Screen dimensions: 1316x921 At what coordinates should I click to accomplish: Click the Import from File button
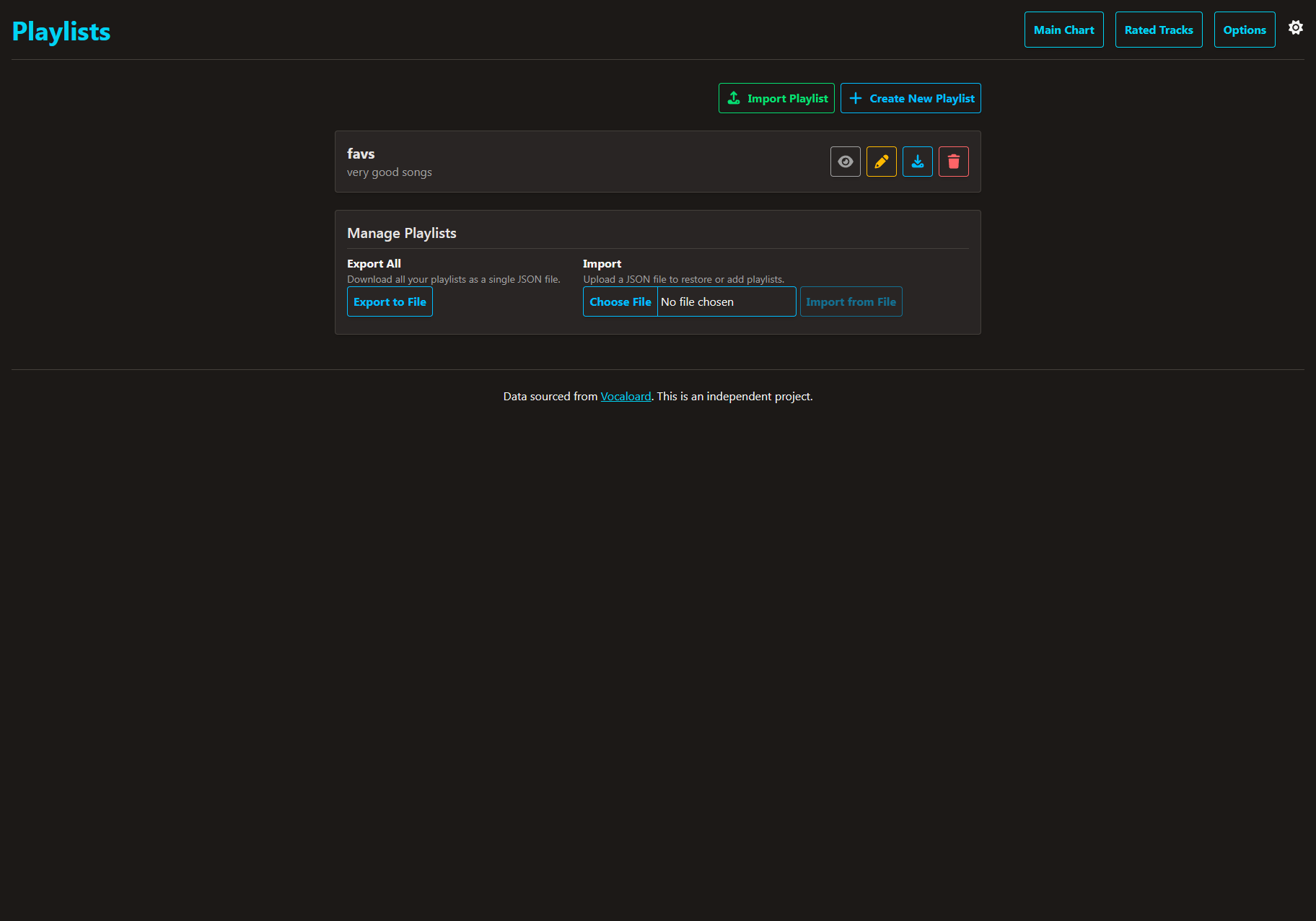[851, 301]
